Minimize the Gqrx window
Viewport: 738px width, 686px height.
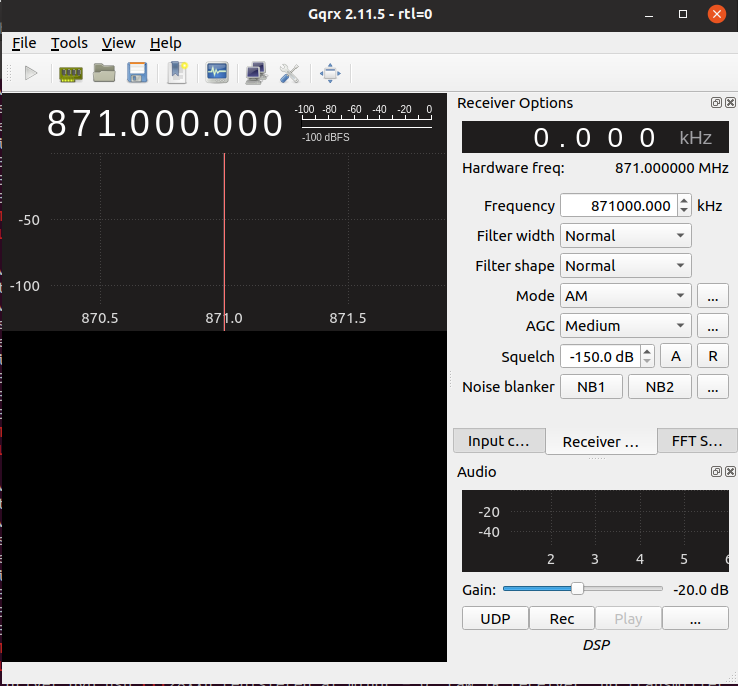click(649, 15)
